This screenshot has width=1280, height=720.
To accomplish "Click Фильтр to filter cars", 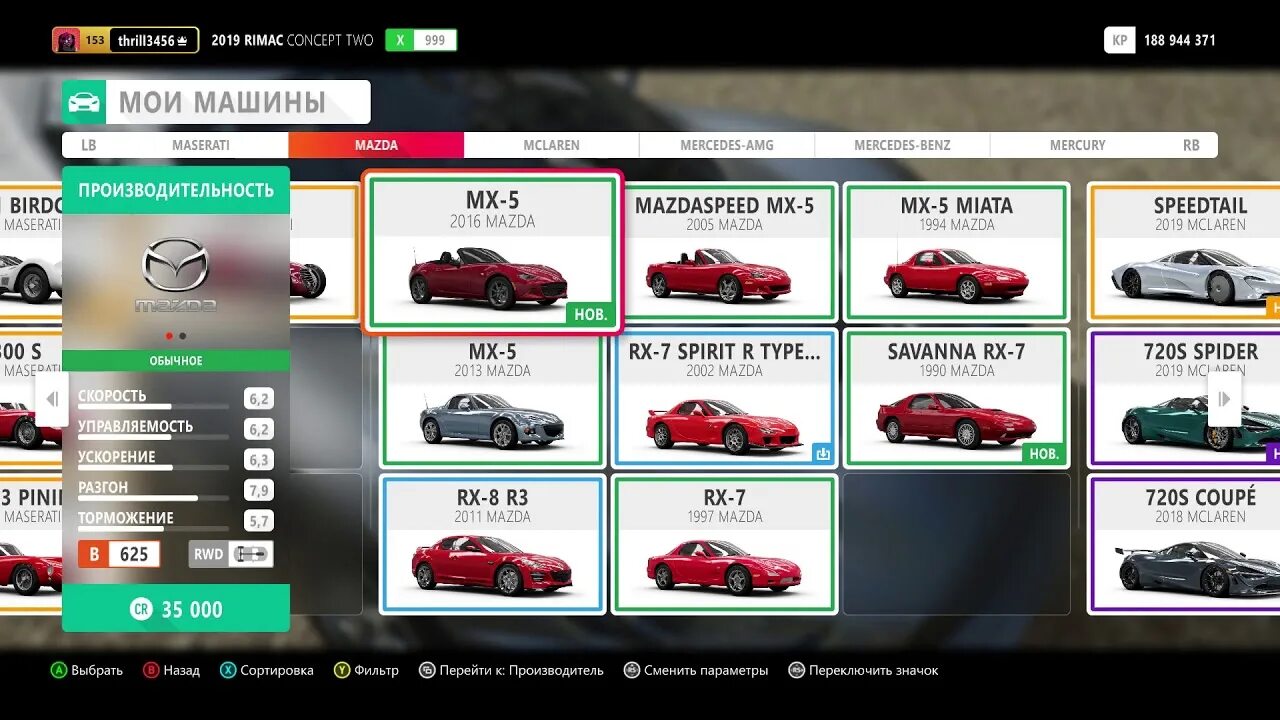I will coord(377,670).
